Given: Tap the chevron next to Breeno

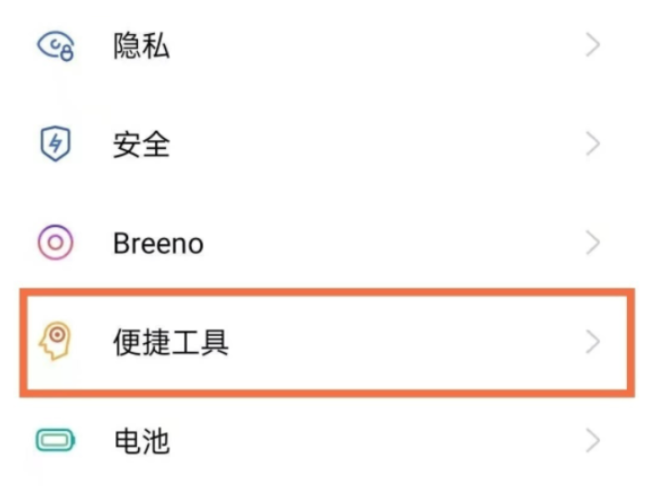Looking at the screenshot, I should pos(593,242).
